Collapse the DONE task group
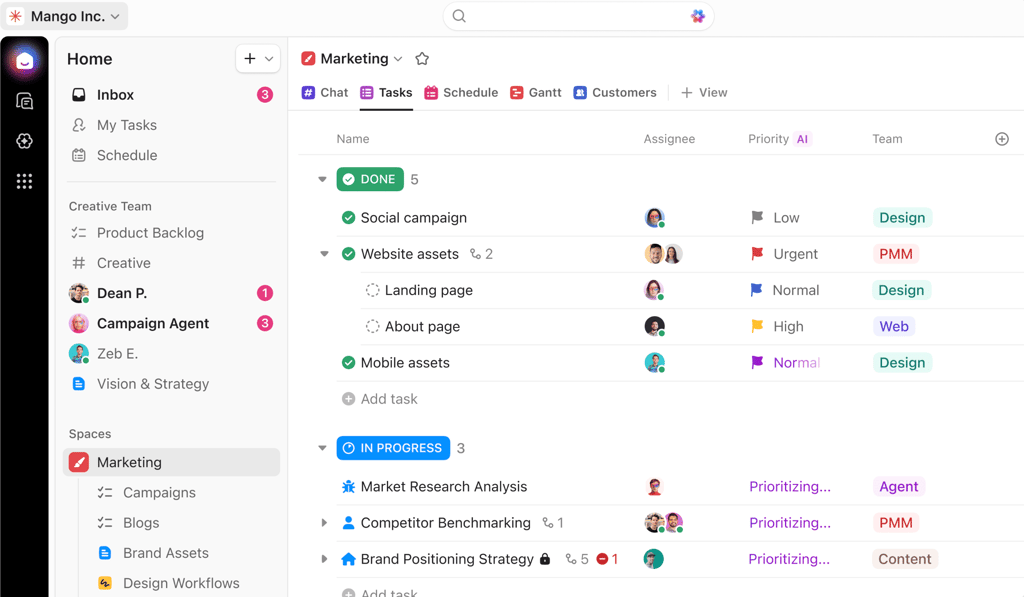Viewport: 1024px width, 597px height. click(322, 179)
